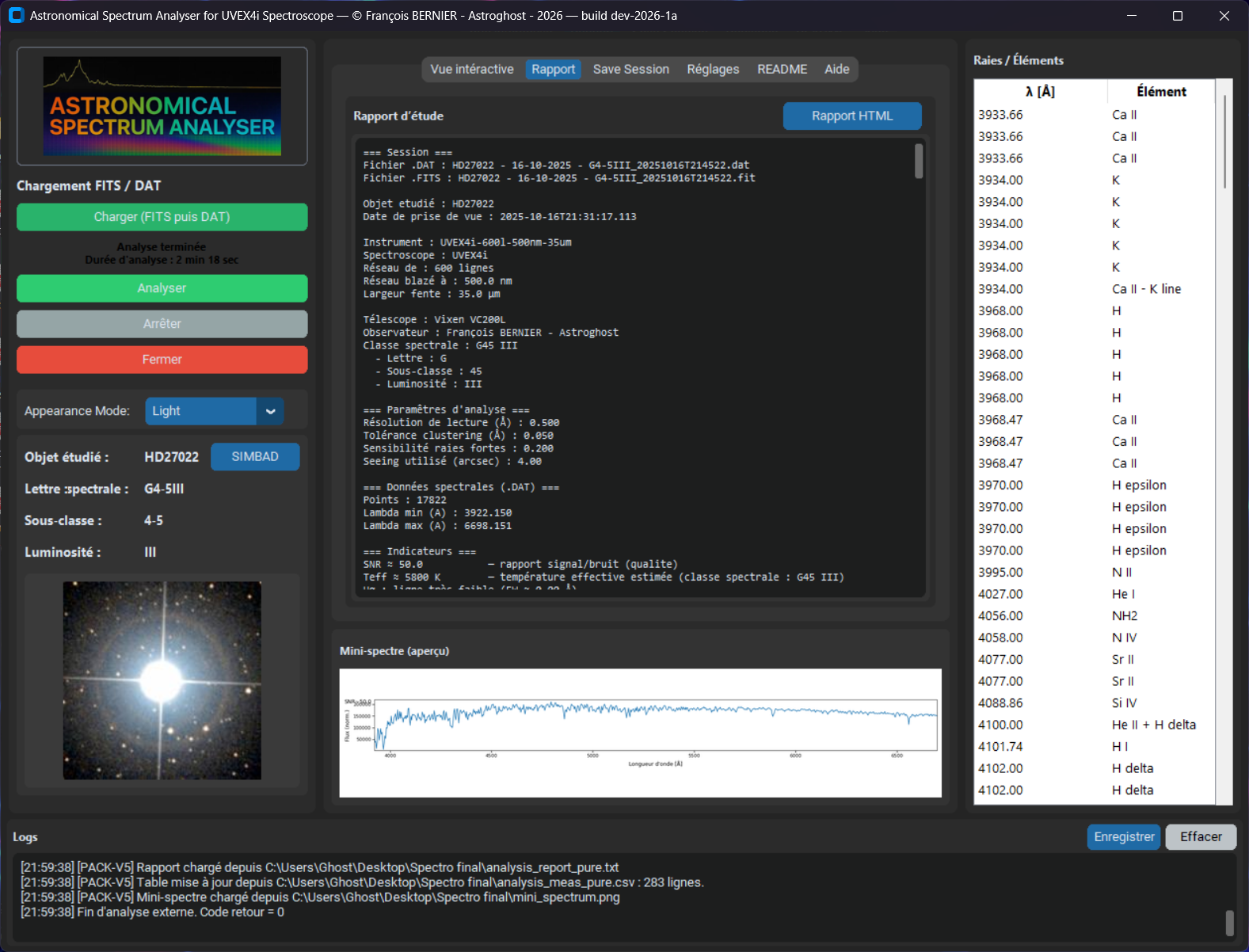Click the app icon in title bar

(16, 16)
